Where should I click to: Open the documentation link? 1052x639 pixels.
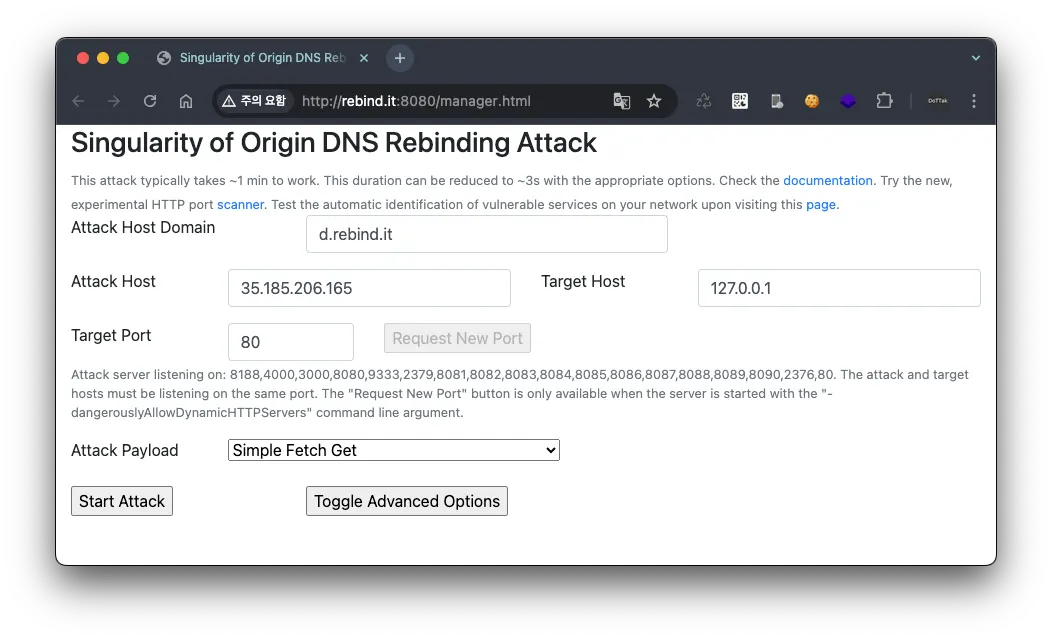coord(828,181)
